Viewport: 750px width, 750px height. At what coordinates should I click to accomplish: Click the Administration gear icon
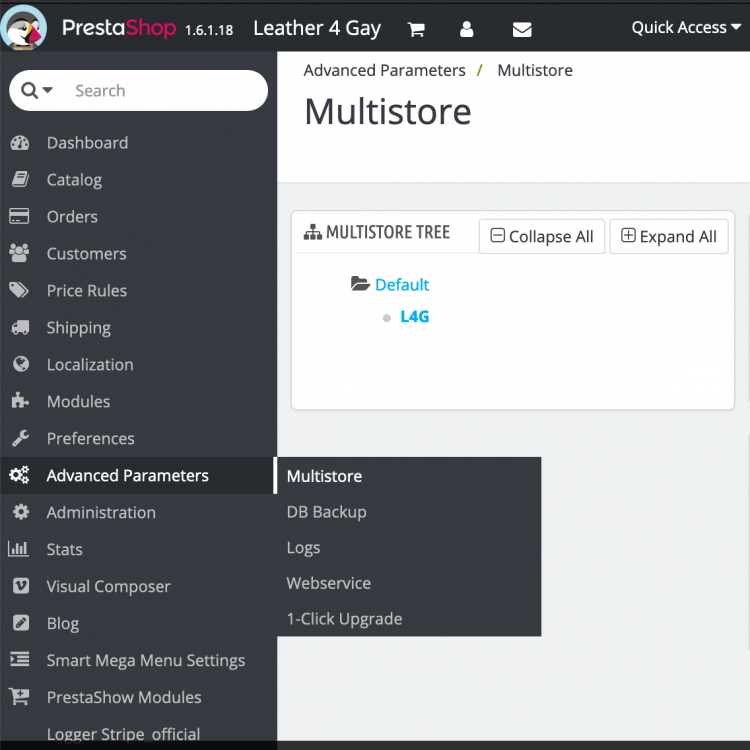coord(20,512)
